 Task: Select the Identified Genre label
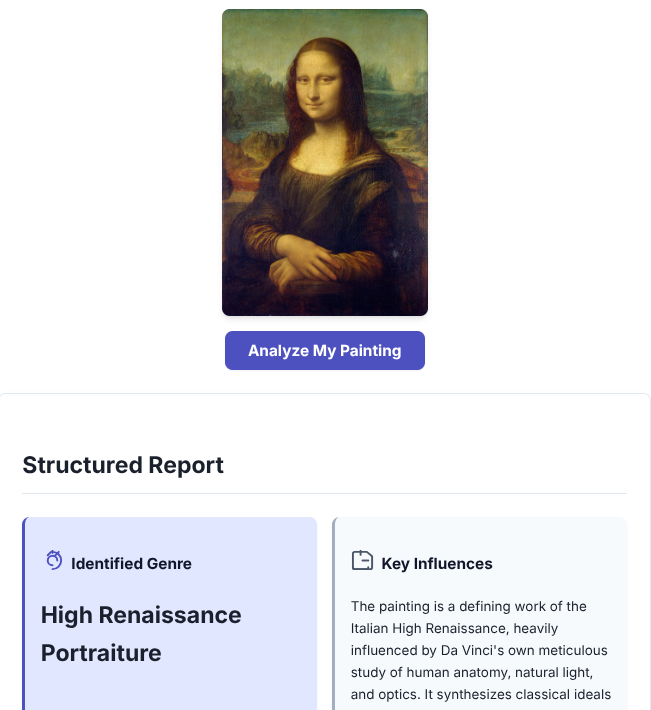(x=131, y=564)
